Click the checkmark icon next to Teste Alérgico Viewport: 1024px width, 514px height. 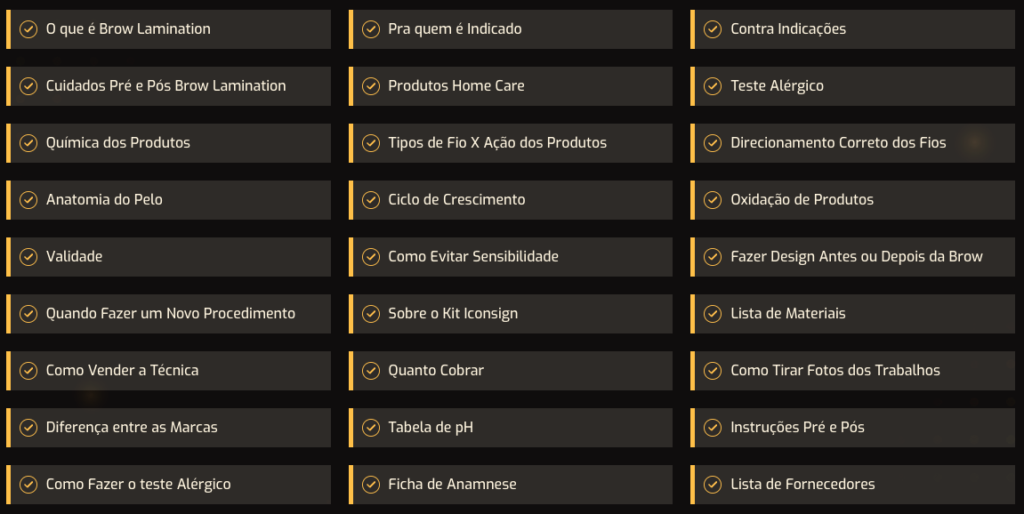712,86
